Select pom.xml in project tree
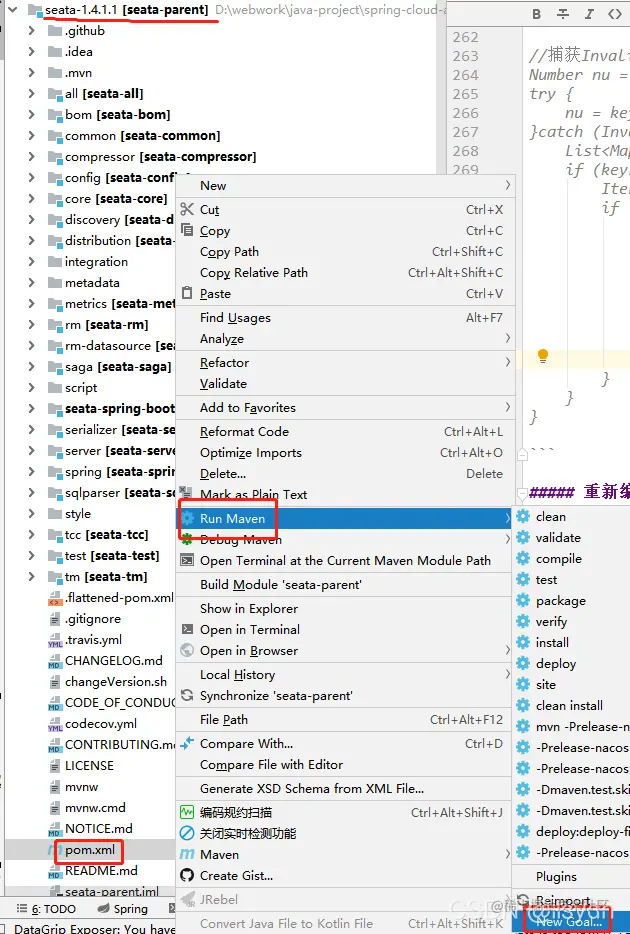Screen dimensions: 630x934 [90, 849]
